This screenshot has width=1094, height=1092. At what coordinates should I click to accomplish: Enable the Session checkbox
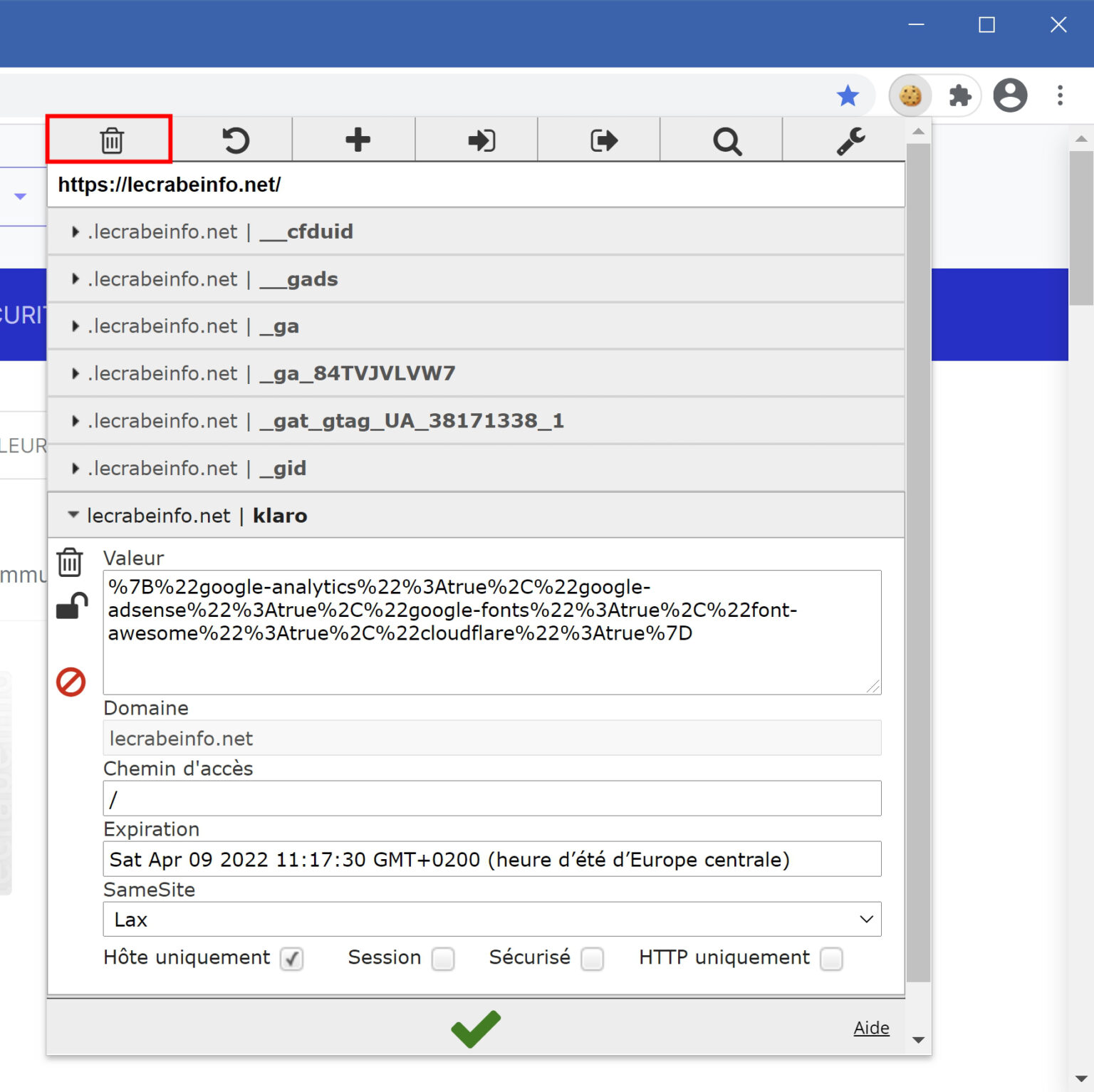point(443,959)
